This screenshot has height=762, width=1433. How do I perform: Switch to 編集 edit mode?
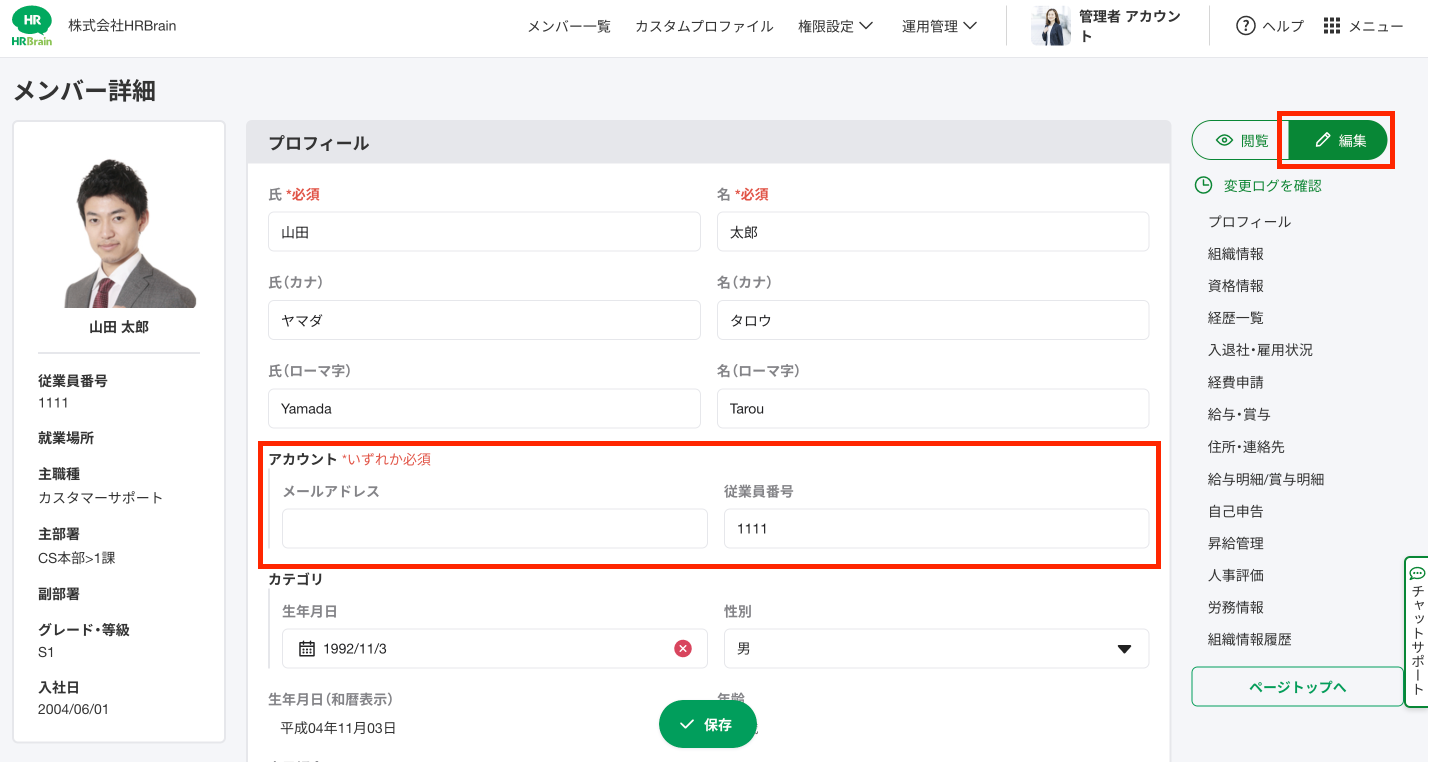(x=1339, y=141)
